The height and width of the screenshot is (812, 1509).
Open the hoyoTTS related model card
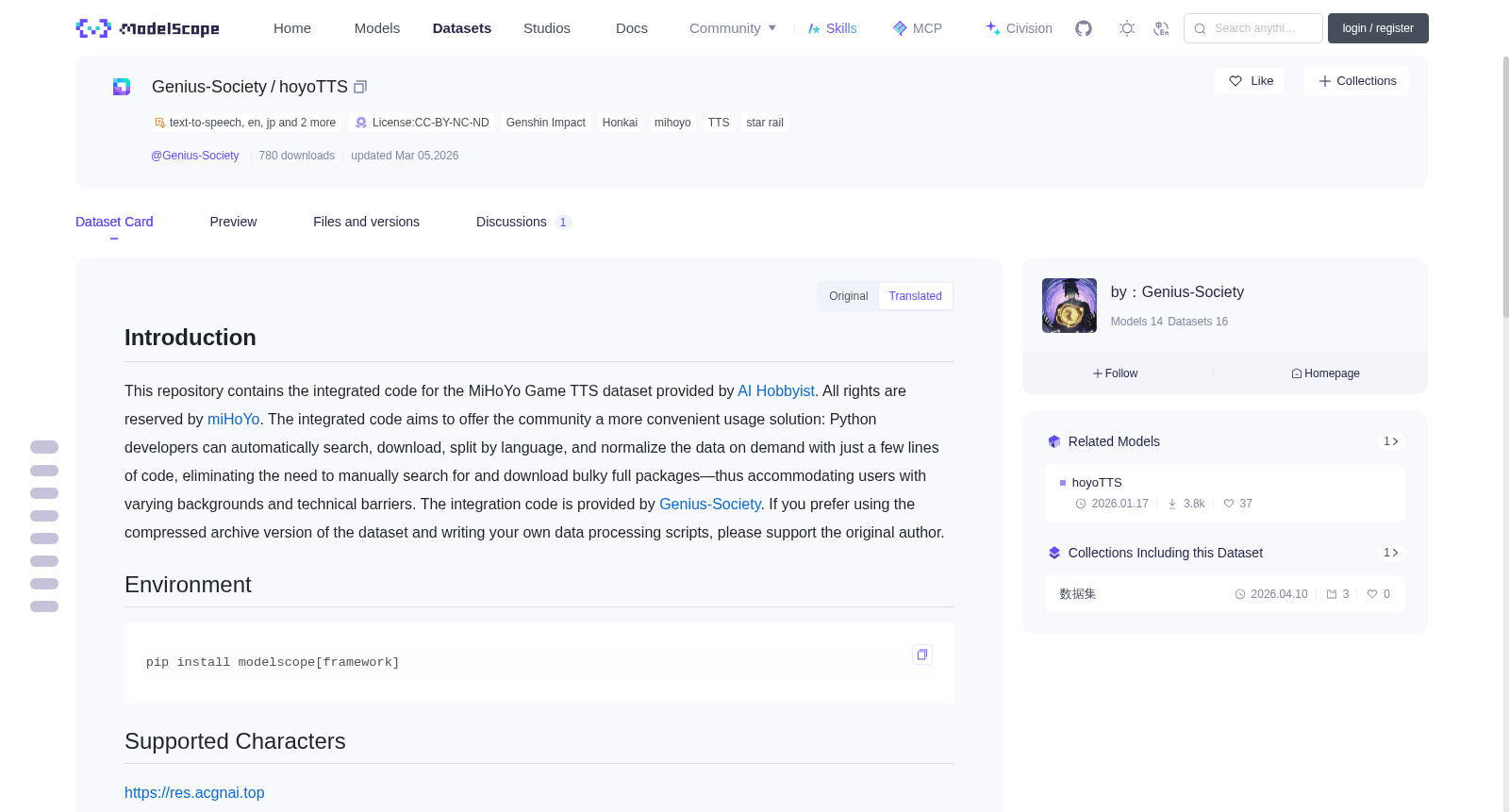pos(1224,493)
